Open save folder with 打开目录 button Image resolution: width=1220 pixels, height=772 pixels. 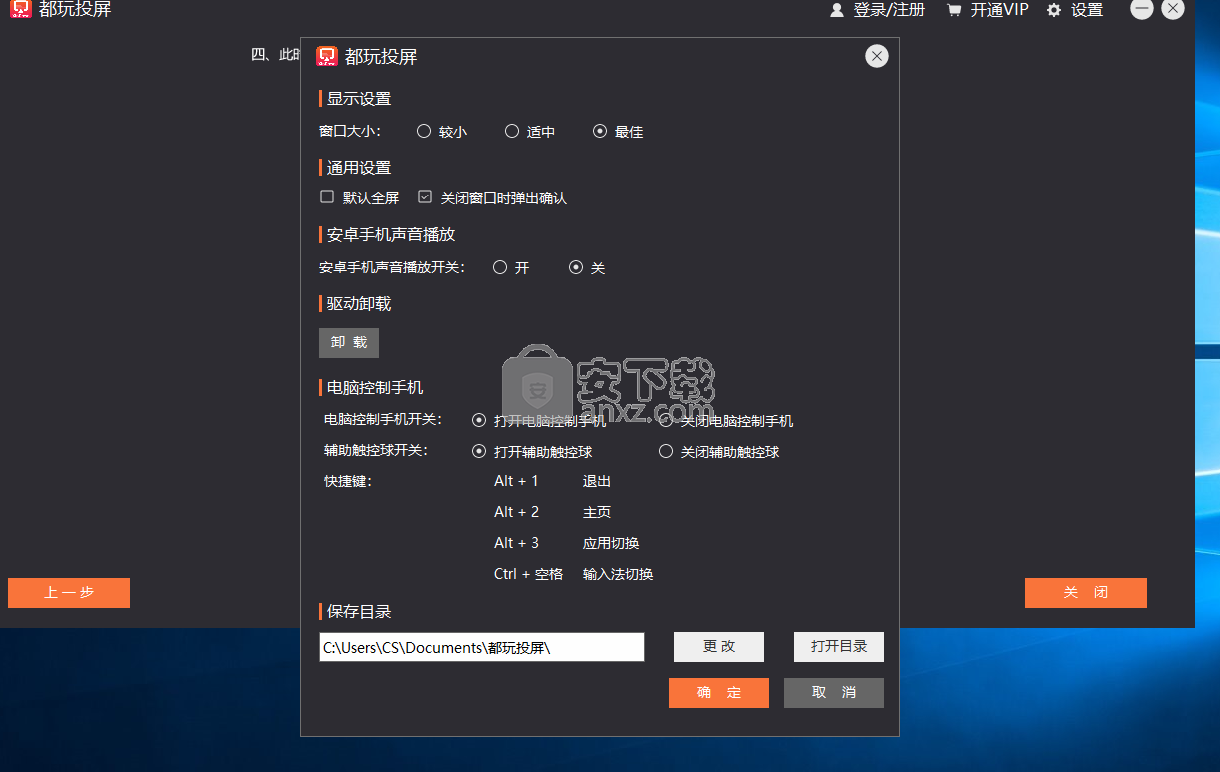(838, 646)
